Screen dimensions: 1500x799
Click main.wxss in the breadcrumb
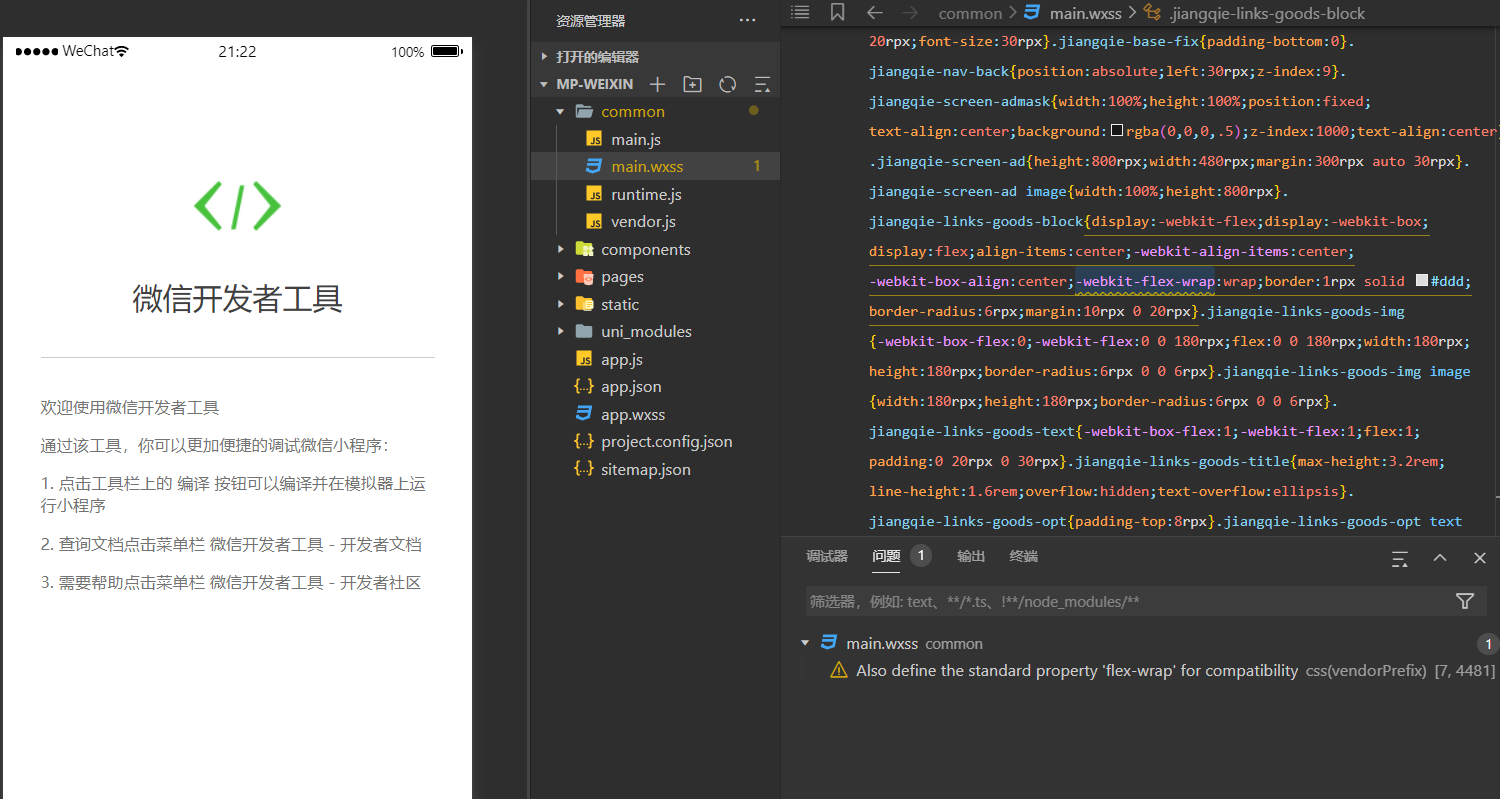[x=1085, y=13]
